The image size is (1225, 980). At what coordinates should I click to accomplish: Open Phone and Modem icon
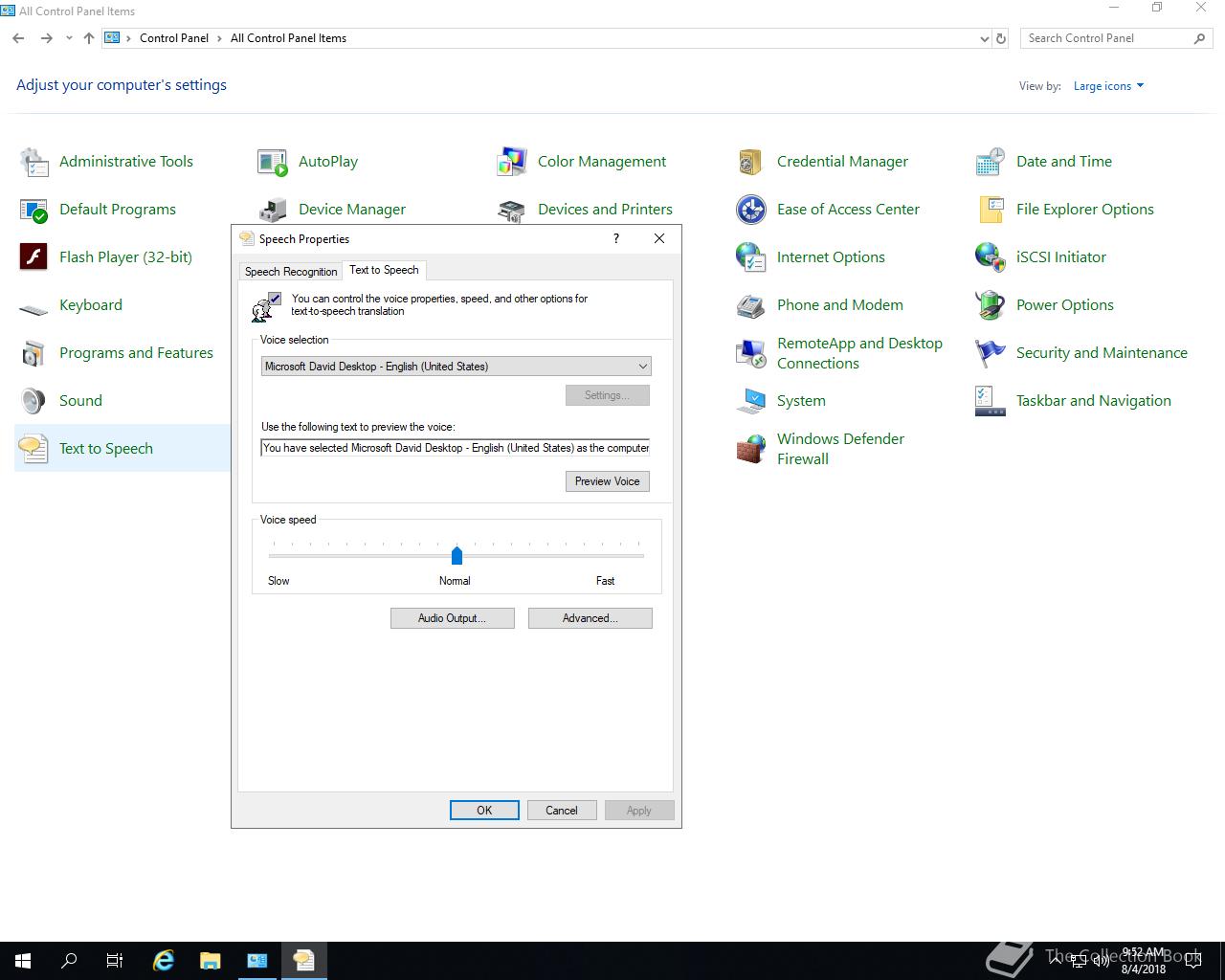point(751,305)
